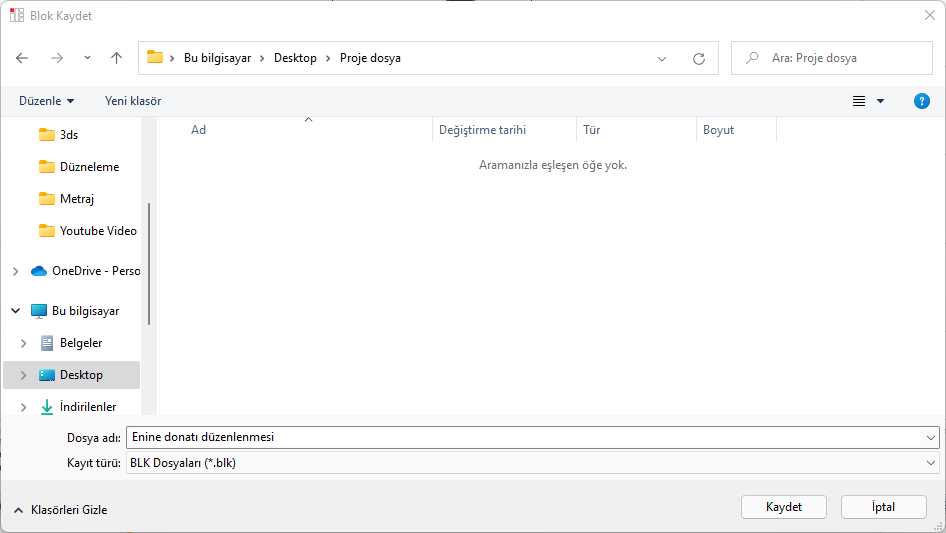Click the Blok Kaydet app icon
The height and width of the screenshot is (533, 946).
pyautogui.click(x=17, y=15)
